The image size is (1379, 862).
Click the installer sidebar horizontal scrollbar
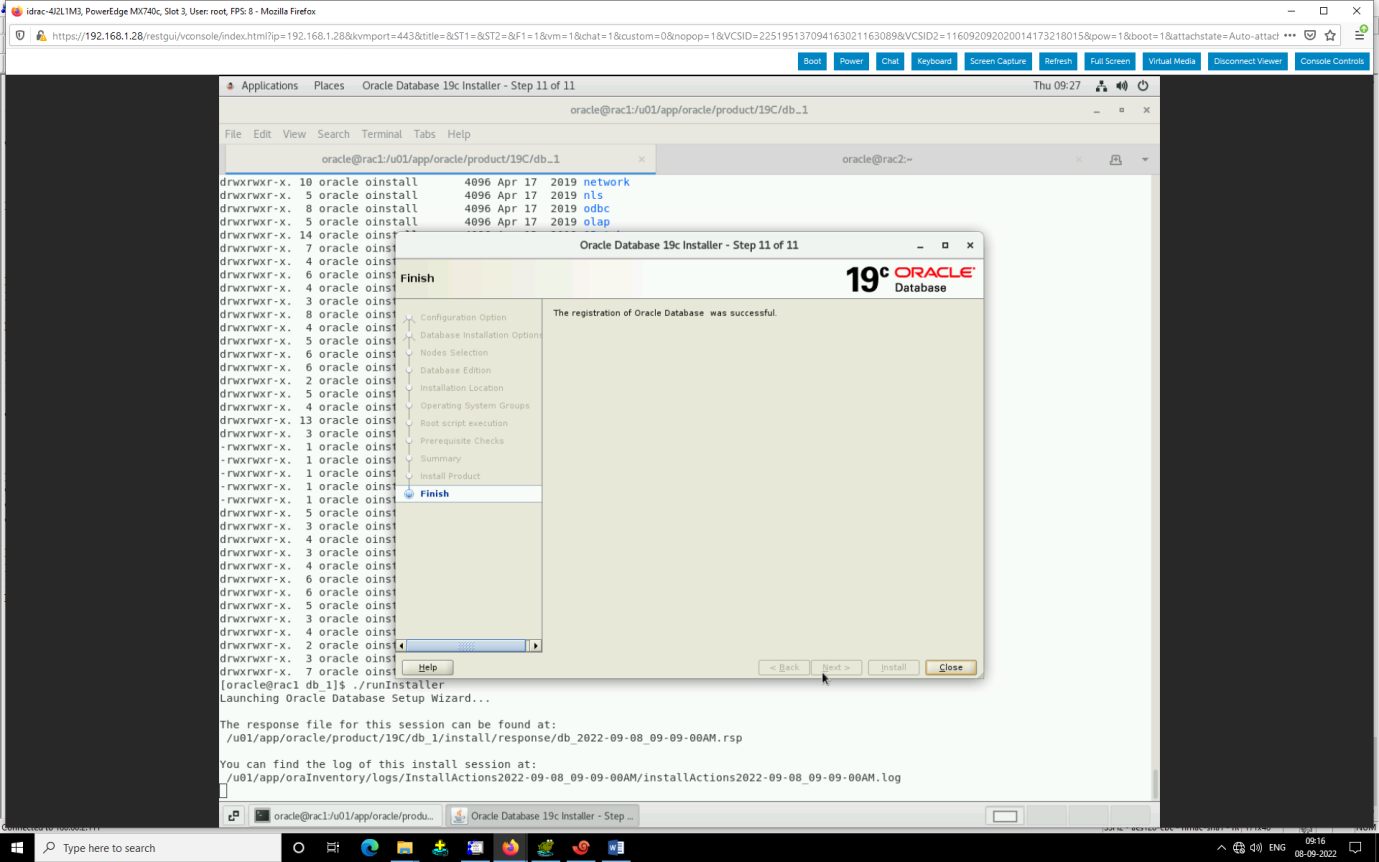(466, 646)
